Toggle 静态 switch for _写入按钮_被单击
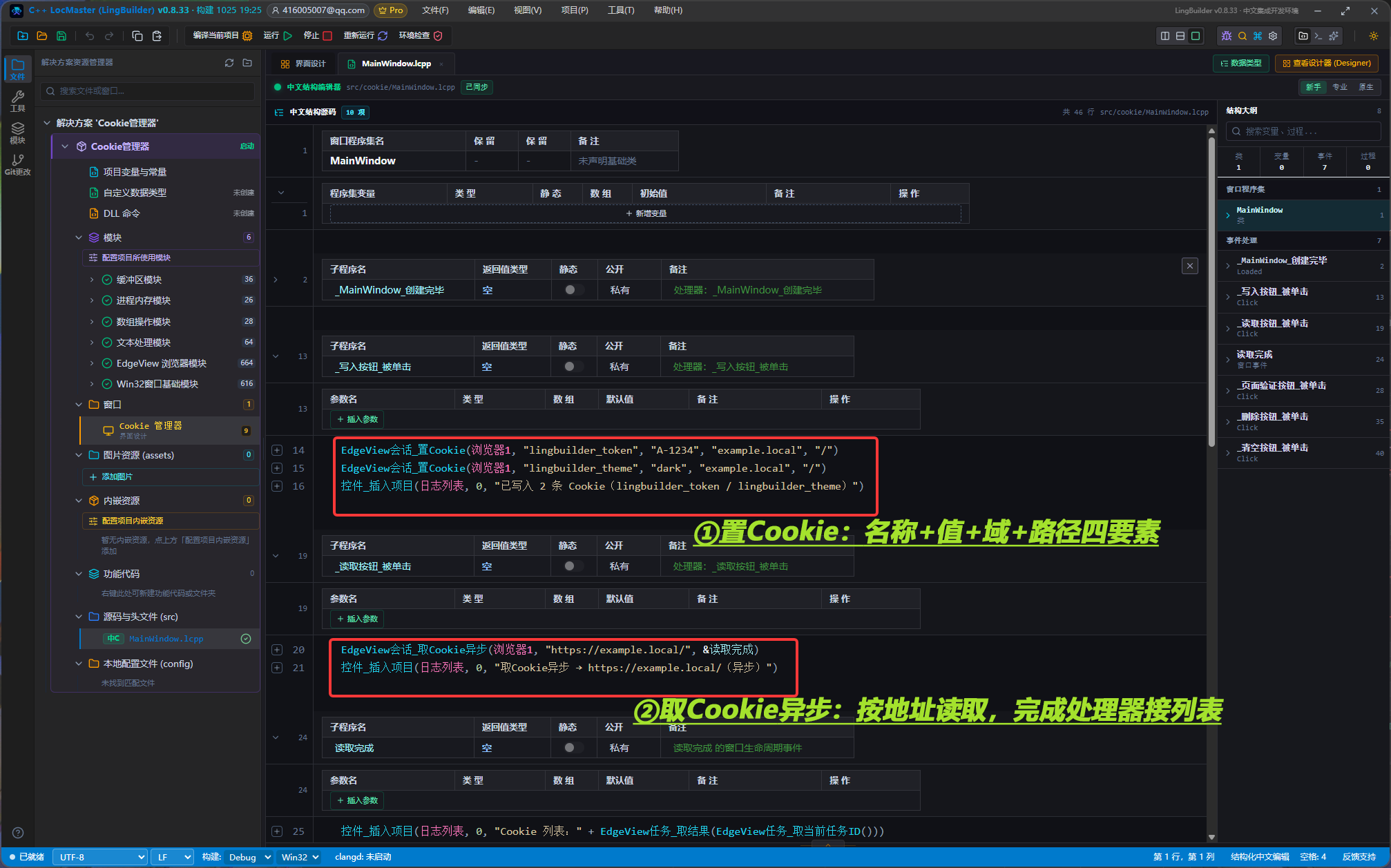Image resolution: width=1391 pixels, height=868 pixels. click(x=573, y=367)
